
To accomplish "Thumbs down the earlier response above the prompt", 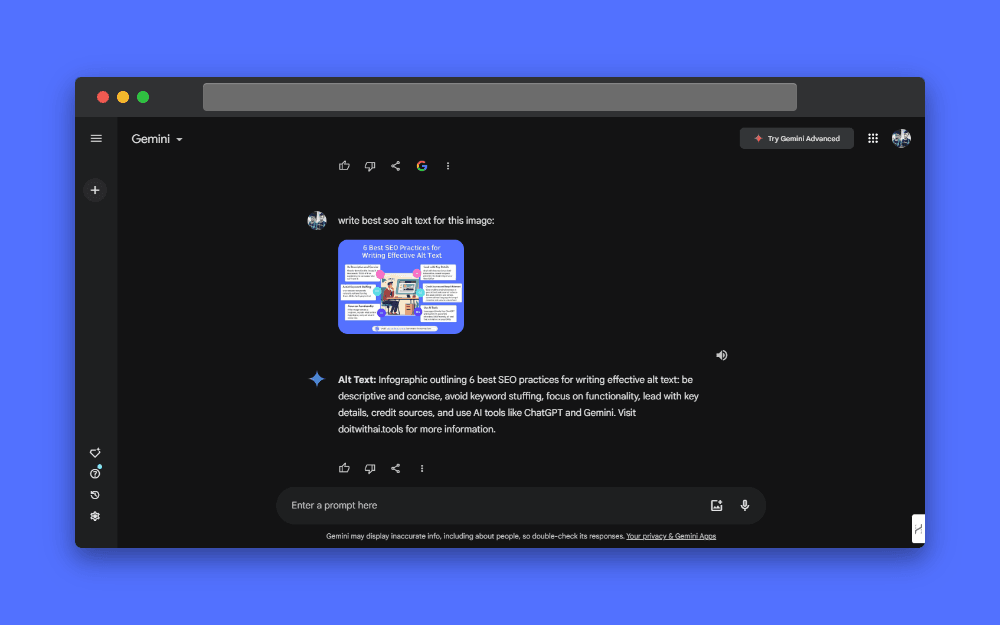I will click(x=370, y=166).
